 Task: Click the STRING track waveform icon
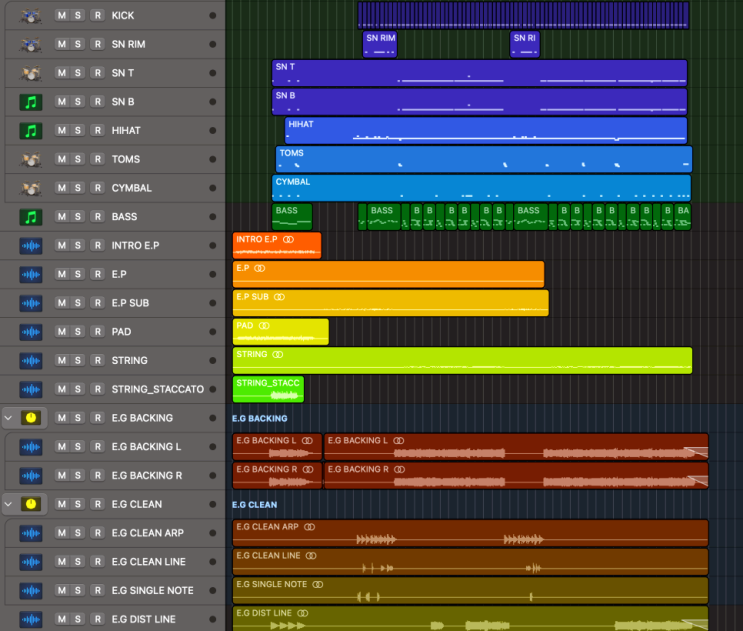tap(30, 361)
